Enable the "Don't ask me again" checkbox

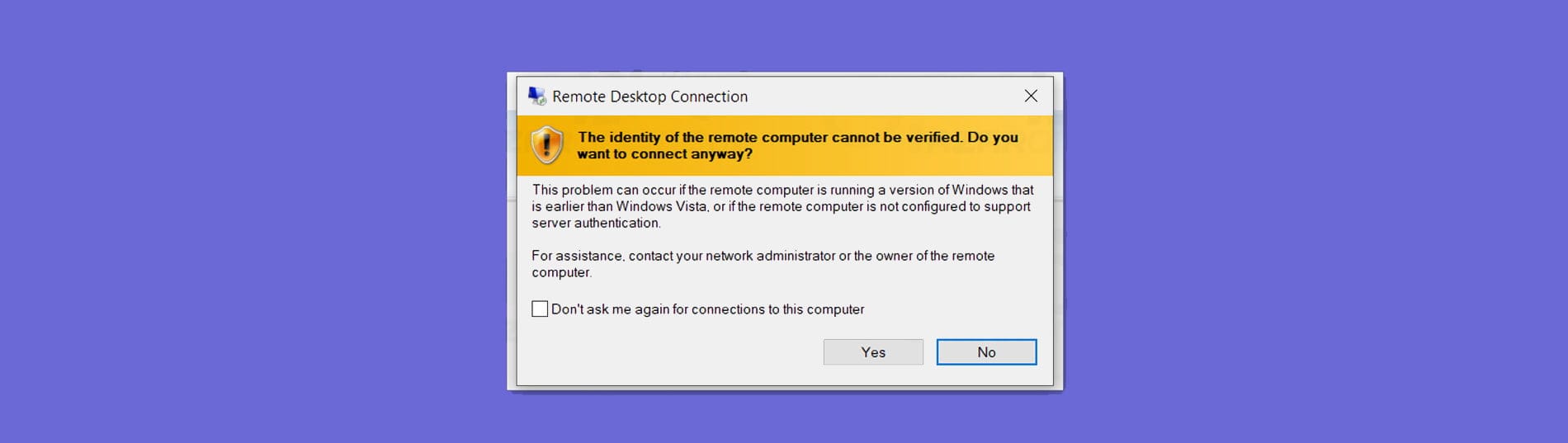[x=540, y=309]
